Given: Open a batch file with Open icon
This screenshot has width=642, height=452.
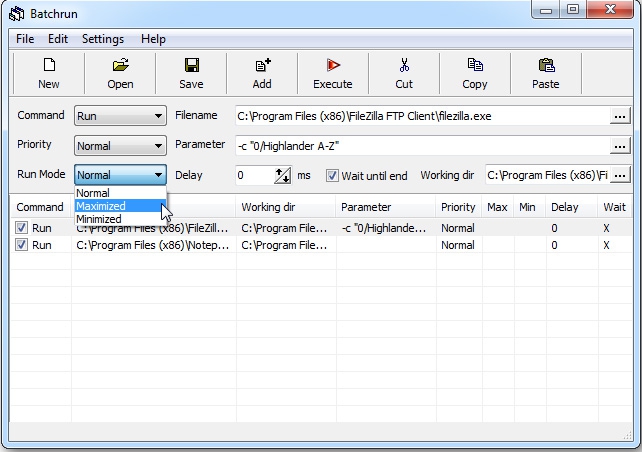Looking at the screenshot, I should click(120, 73).
